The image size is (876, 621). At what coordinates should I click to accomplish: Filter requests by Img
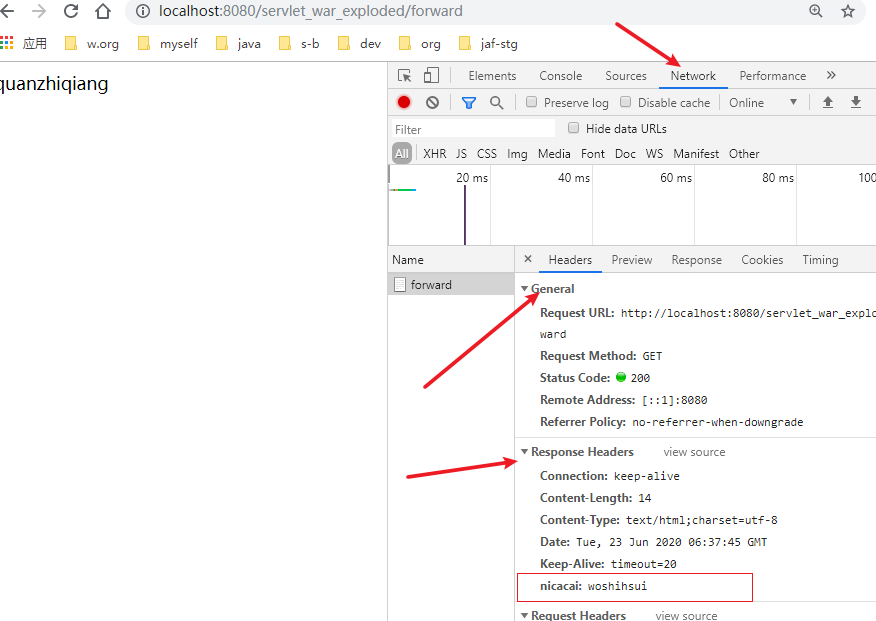[517, 154]
